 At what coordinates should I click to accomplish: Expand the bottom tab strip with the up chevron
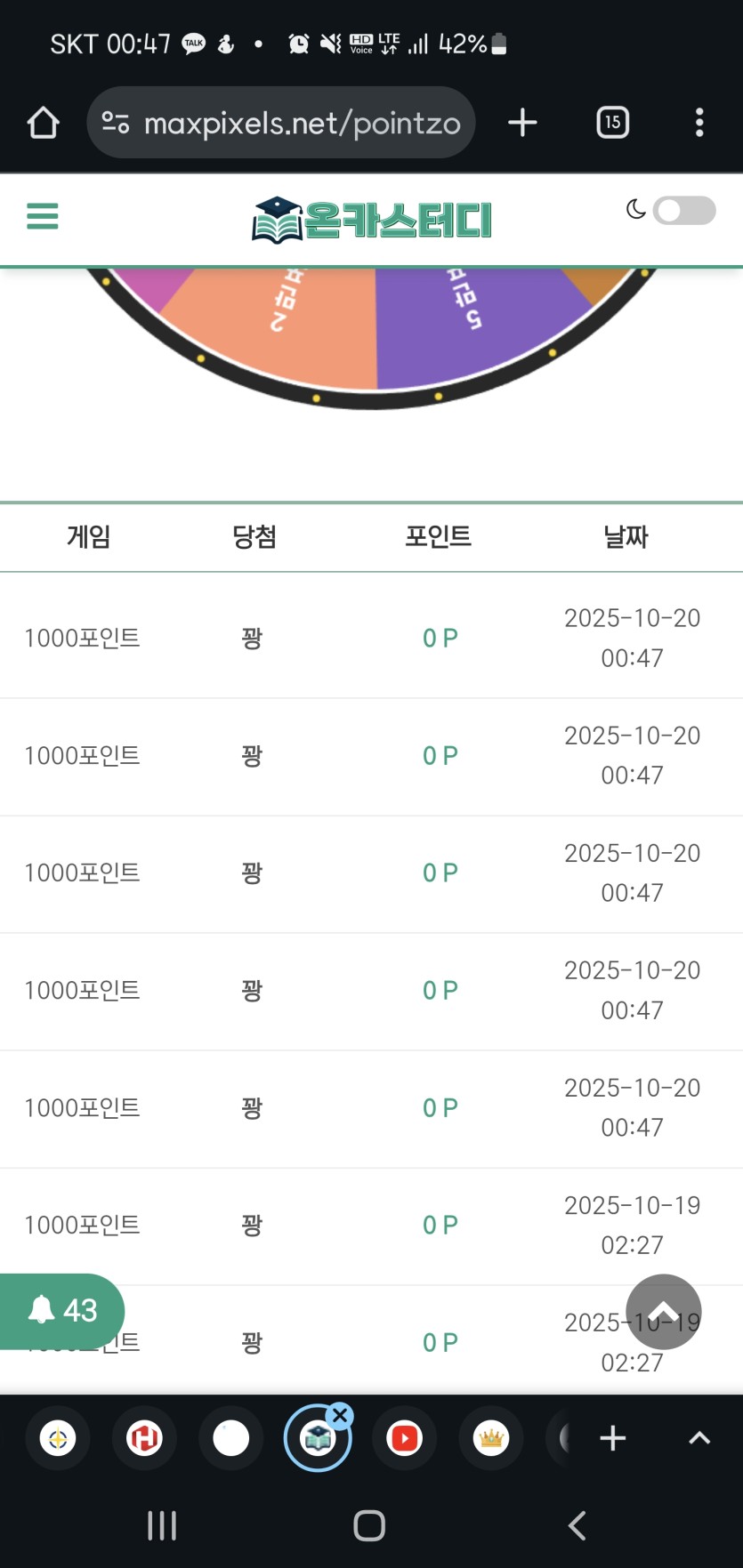(x=699, y=1438)
